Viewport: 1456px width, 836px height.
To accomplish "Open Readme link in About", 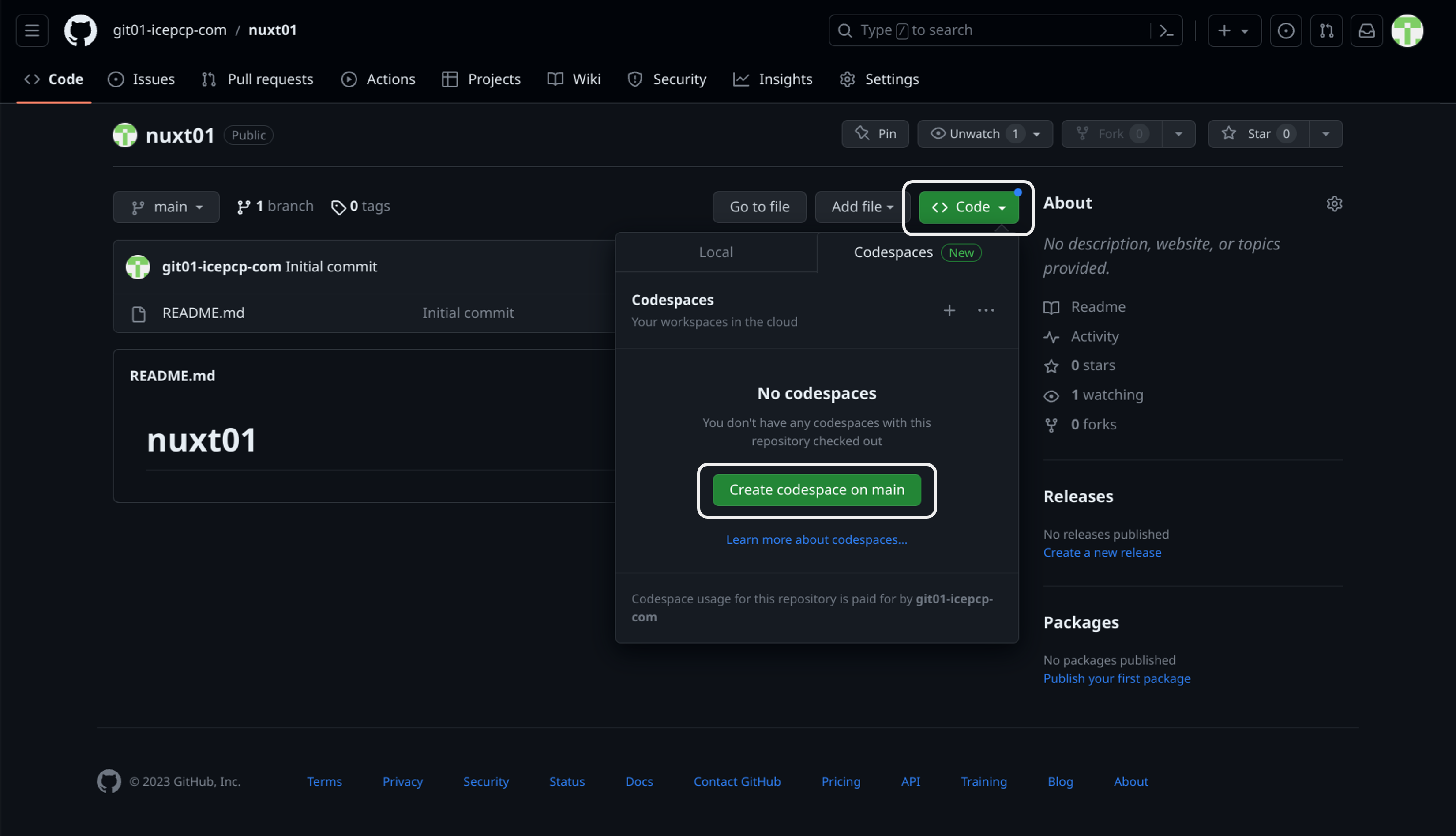I will point(1084,307).
